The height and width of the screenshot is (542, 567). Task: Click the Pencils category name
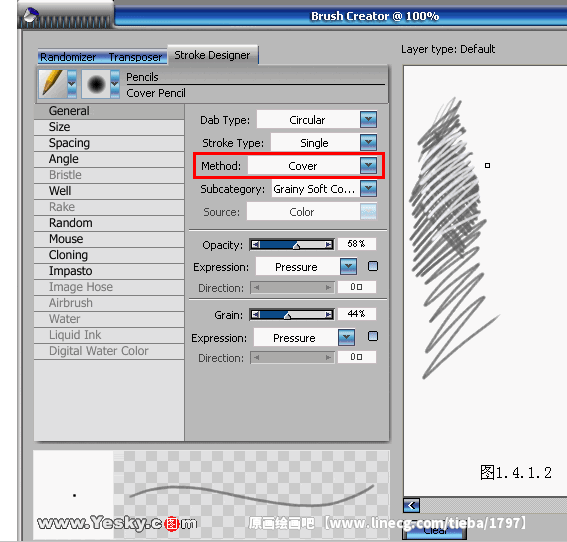[142, 77]
